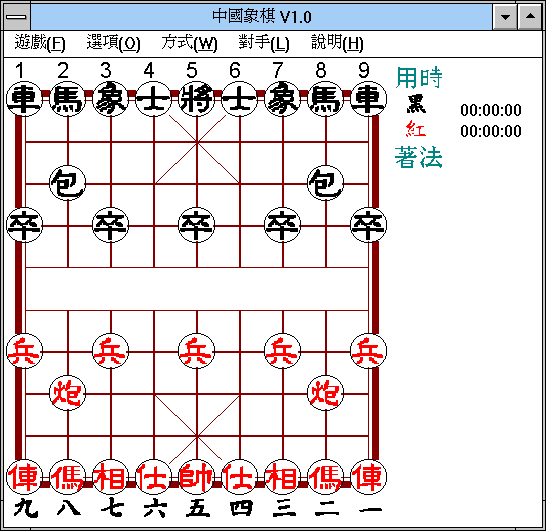Pick the red 炮 cannon on file 二

click(x=326, y=393)
